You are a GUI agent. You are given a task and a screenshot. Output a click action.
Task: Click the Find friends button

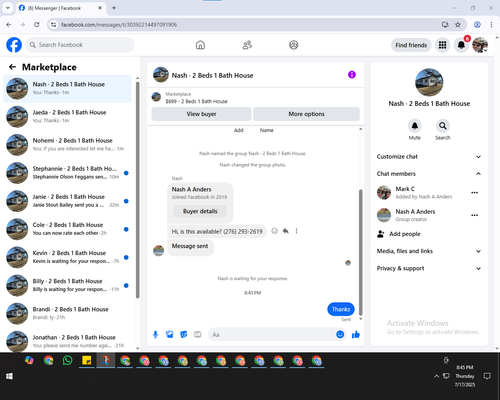tap(411, 45)
